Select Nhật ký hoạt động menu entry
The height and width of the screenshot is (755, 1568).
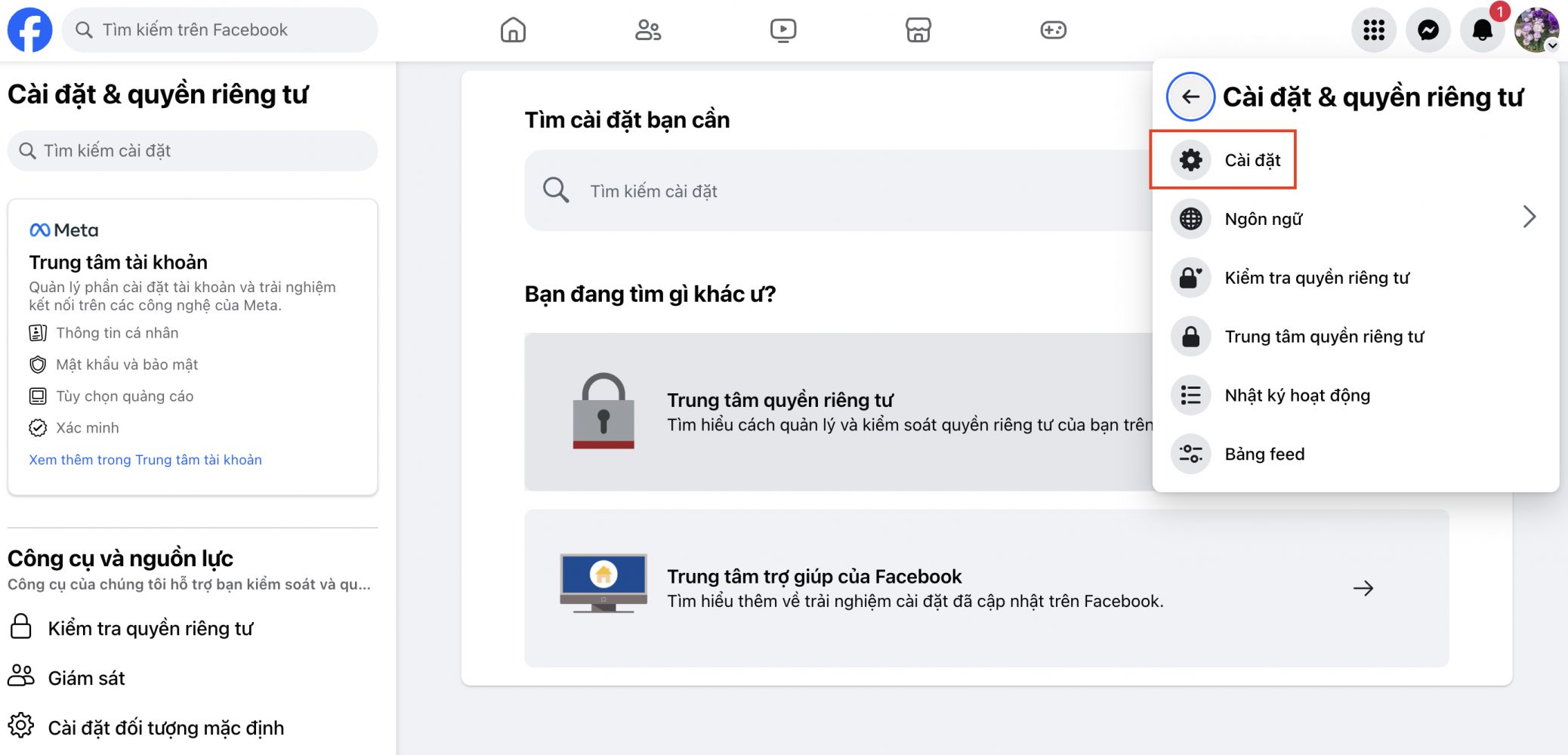1297,396
